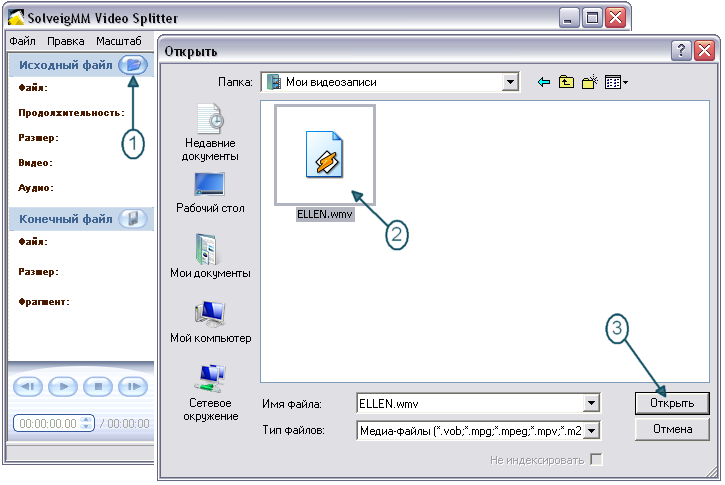Open the Масштаб menu
The image size is (725, 485).
coord(118,41)
